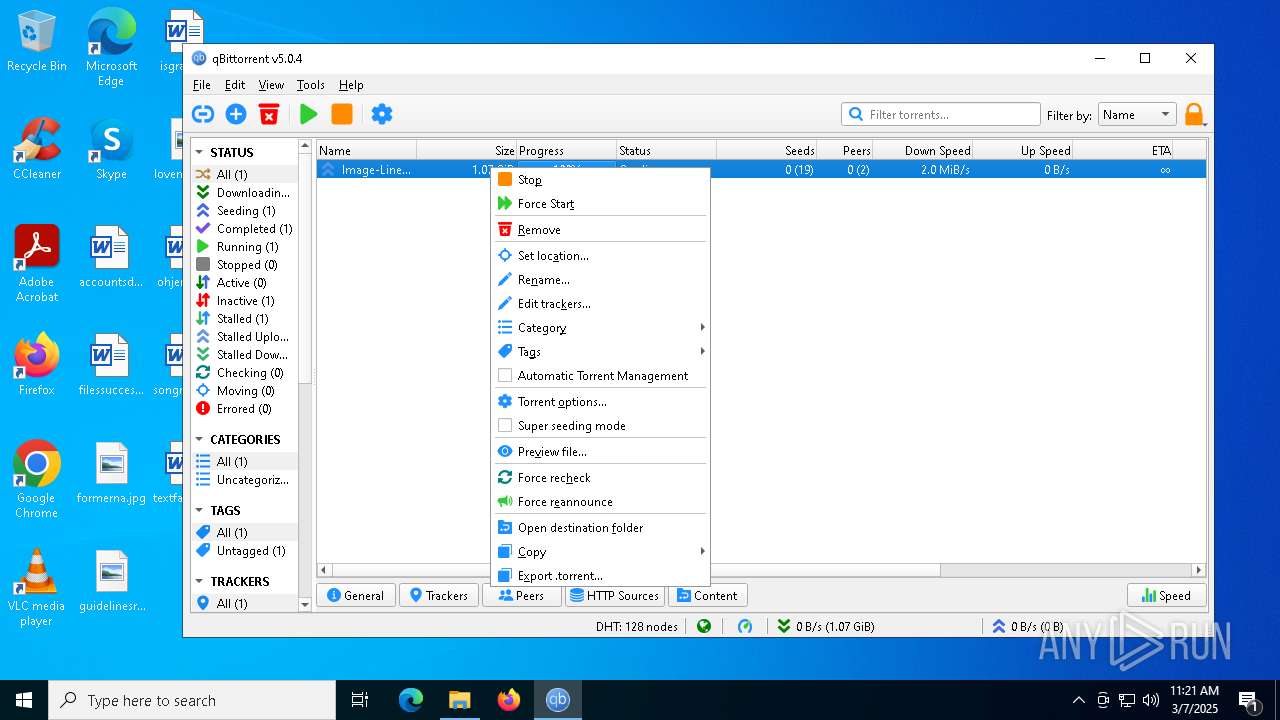Click the alternative speed limits gauge icon
The width and height of the screenshot is (1280, 720).
pyautogui.click(x=745, y=626)
